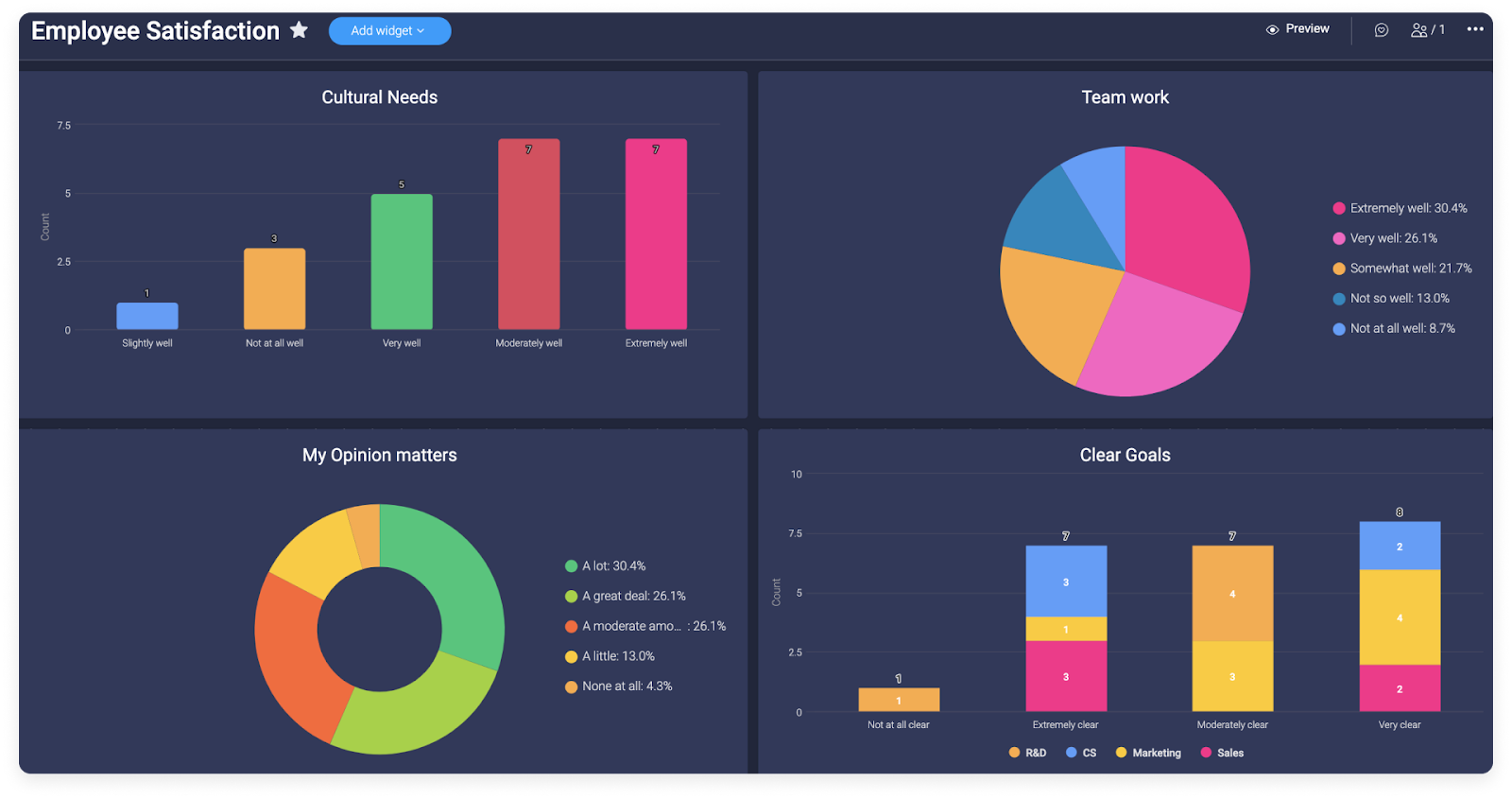Screen dimensions: 1512x799
Task: Open the comments bubble icon
Action: [1382, 30]
